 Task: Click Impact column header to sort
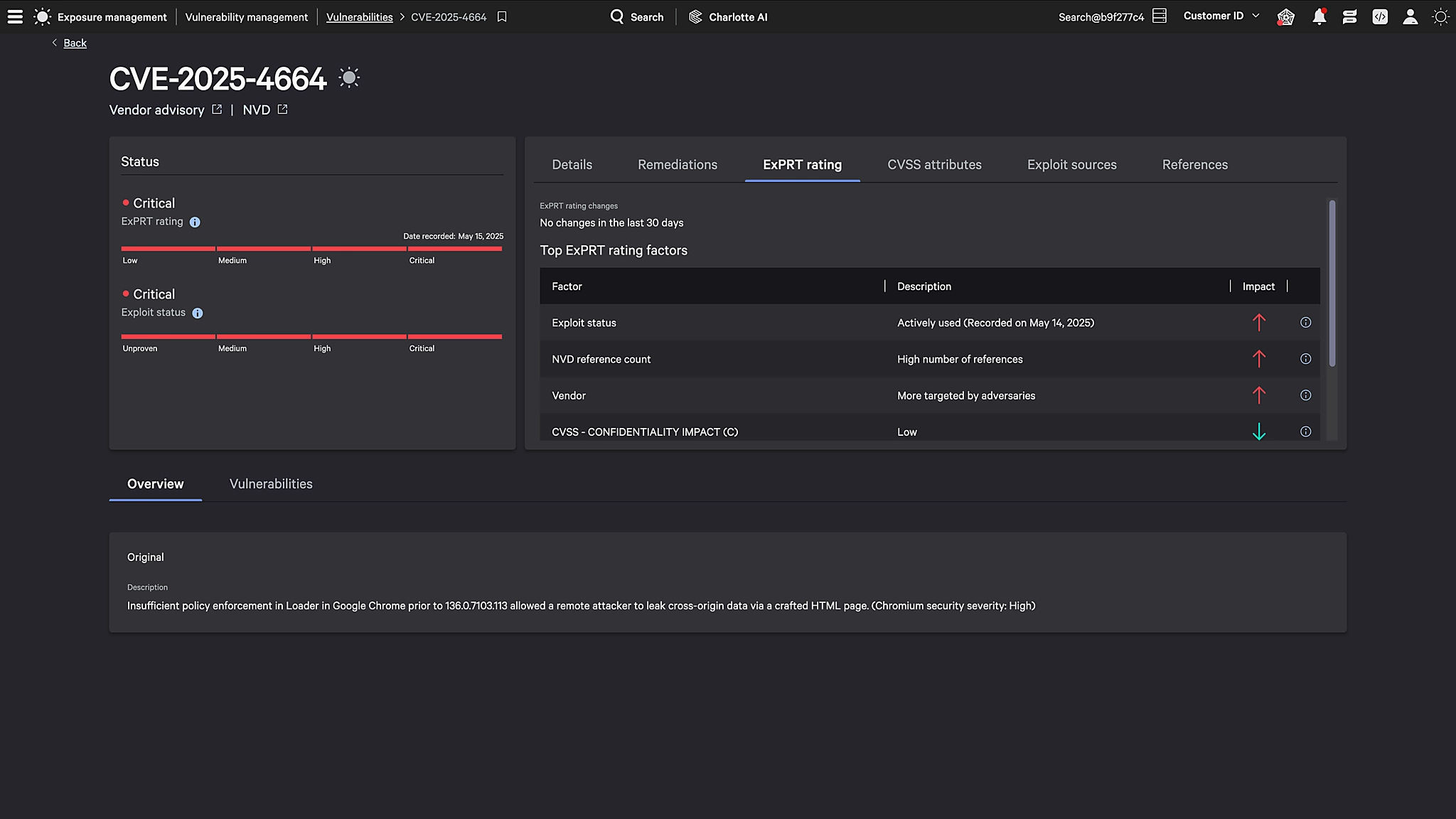(1258, 287)
